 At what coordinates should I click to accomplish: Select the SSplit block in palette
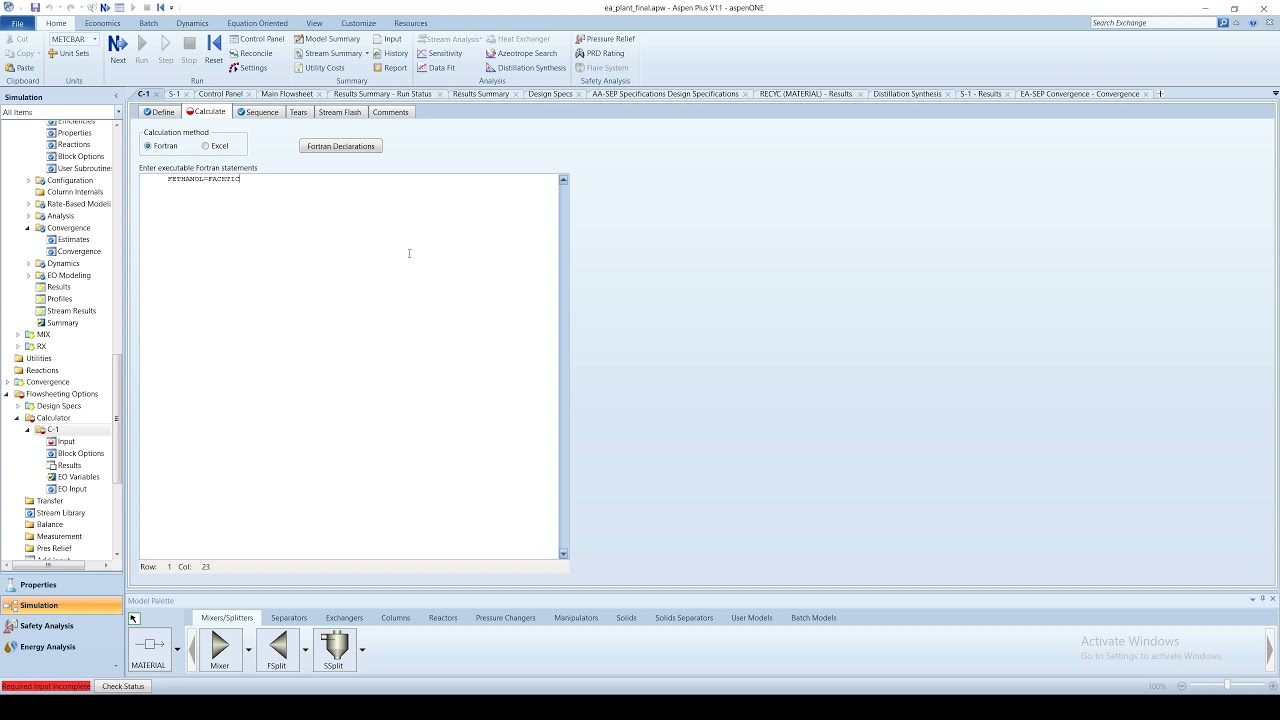point(334,649)
